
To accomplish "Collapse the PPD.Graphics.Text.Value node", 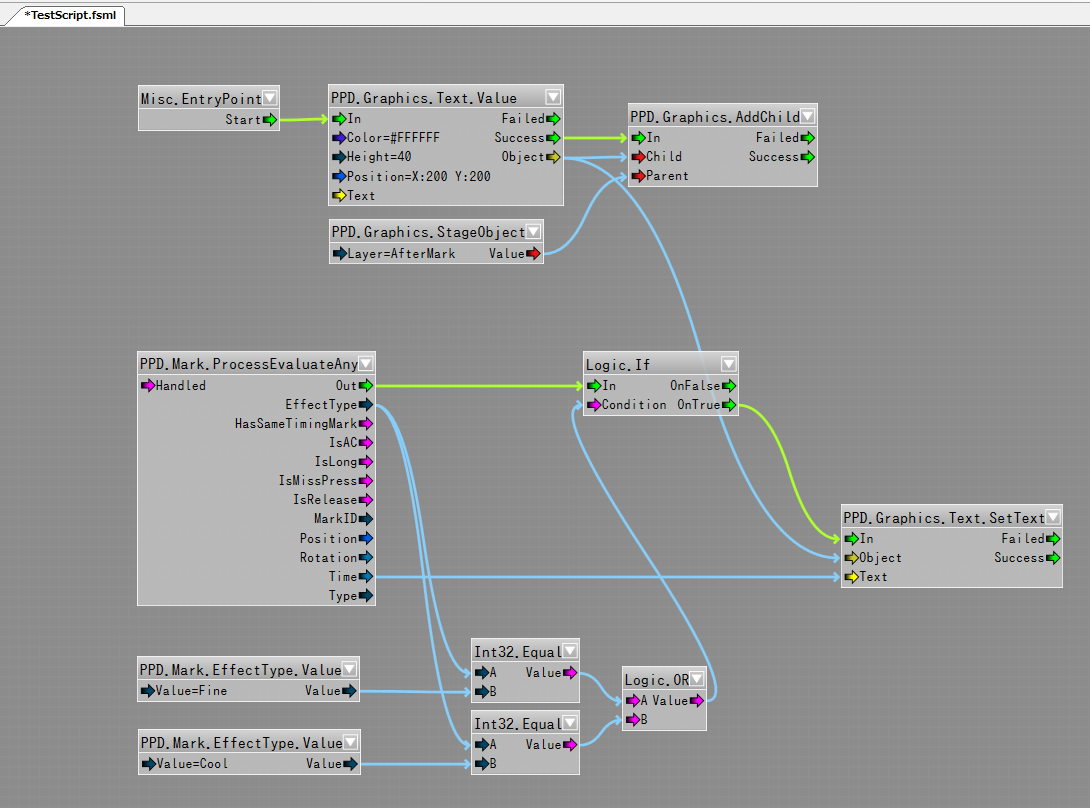I will point(553,97).
